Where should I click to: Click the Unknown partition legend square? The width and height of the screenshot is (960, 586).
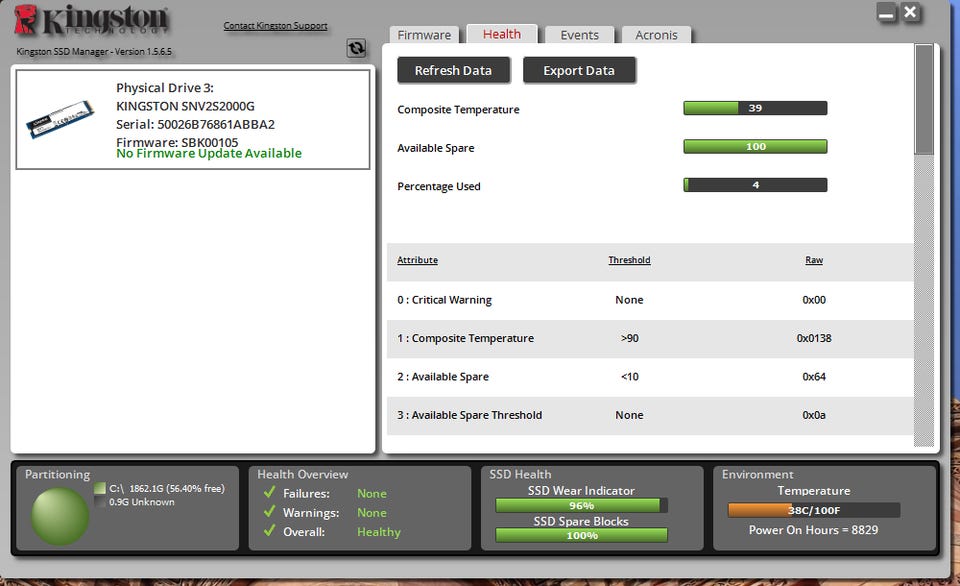pyautogui.click(x=100, y=501)
